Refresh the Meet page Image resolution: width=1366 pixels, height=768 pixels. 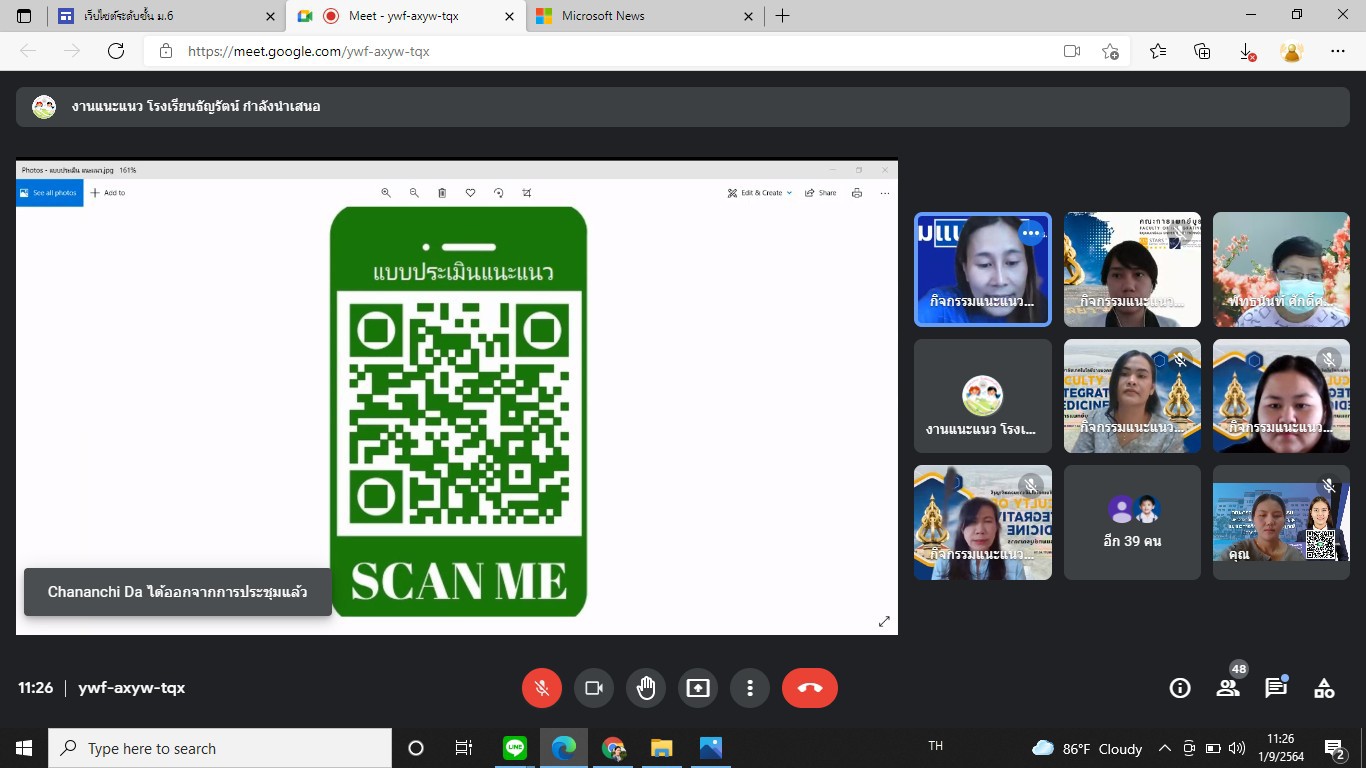click(x=116, y=51)
